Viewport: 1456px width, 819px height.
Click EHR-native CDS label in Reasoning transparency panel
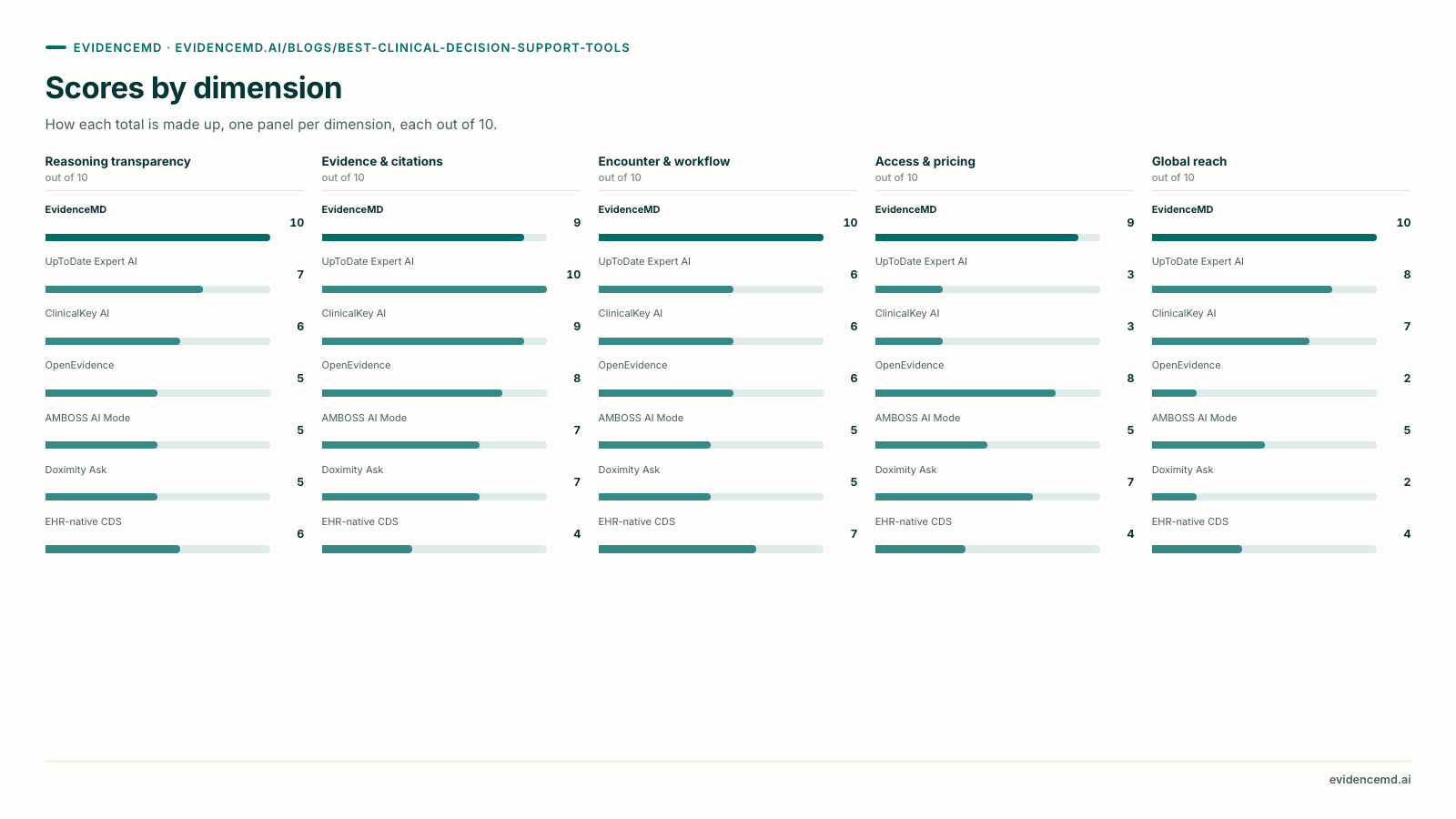click(84, 521)
